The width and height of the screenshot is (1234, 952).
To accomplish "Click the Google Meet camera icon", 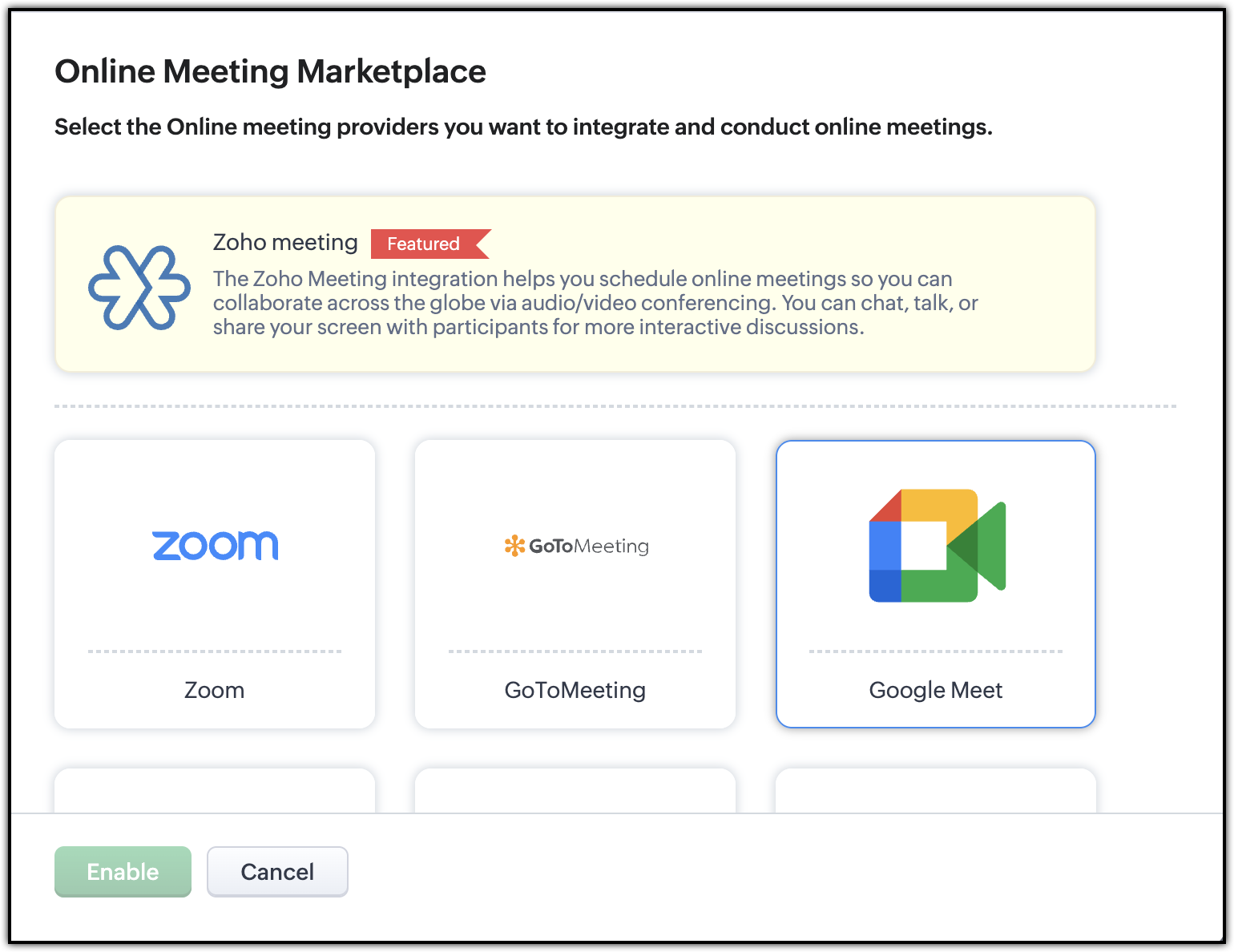I will [937, 545].
